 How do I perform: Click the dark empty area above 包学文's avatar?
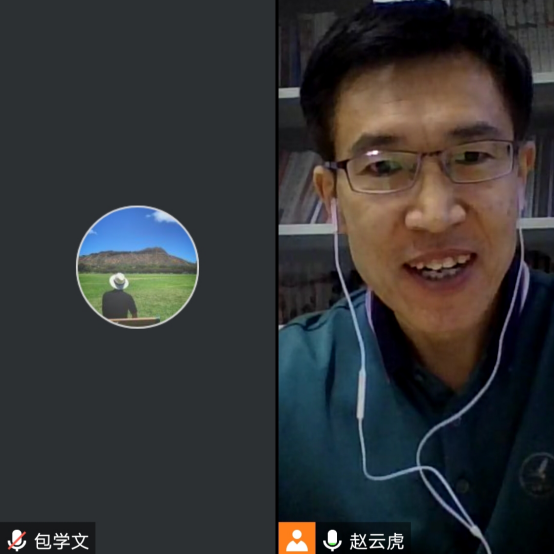pyautogui.click(x=137, y=102)
